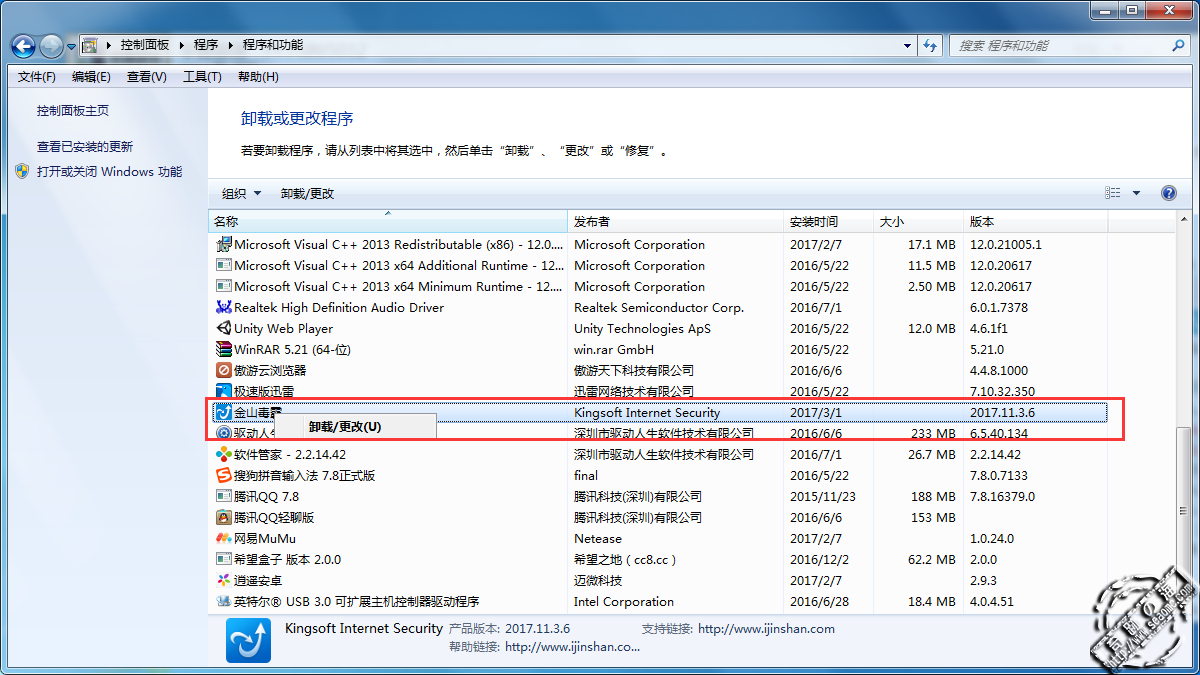Viewport: 1200px width, 675px height.
Task: Click the 傲游云浏览器 icon
Action: click(224, 371)
